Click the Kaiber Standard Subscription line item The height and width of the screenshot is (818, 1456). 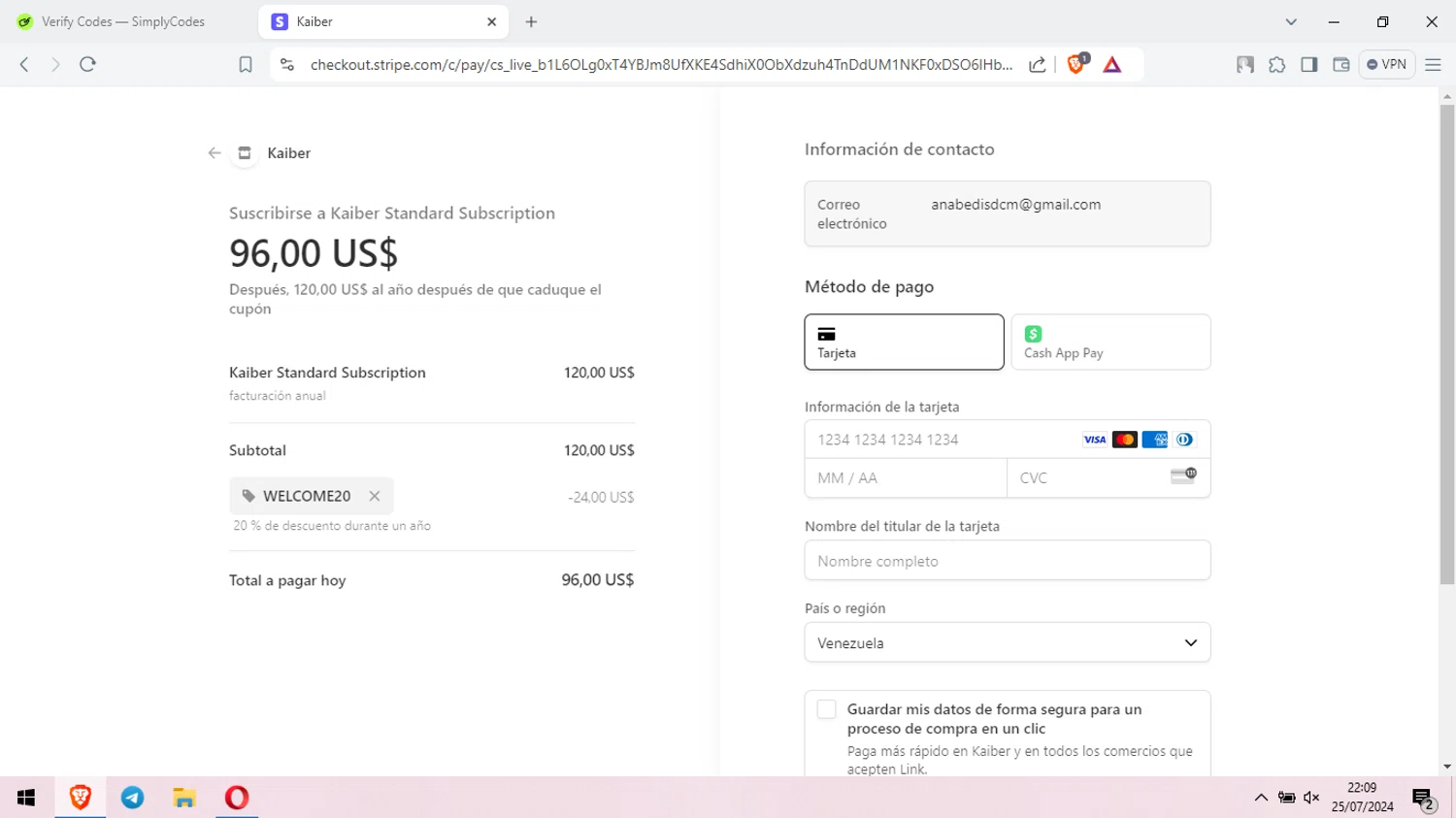[431, 382]
